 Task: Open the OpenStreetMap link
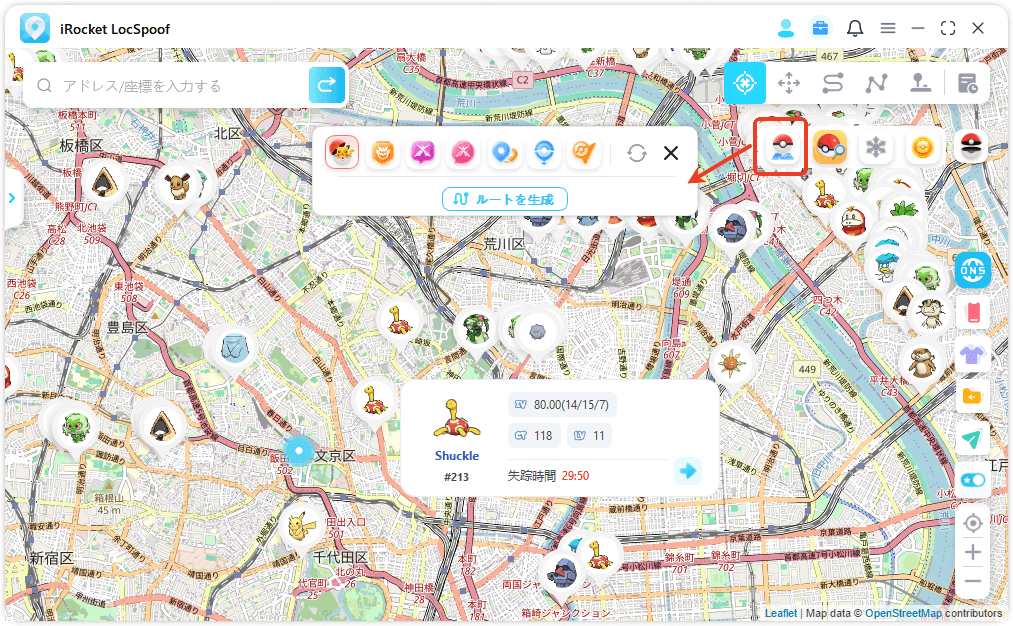pyautogui.click(x=903, y=613)
